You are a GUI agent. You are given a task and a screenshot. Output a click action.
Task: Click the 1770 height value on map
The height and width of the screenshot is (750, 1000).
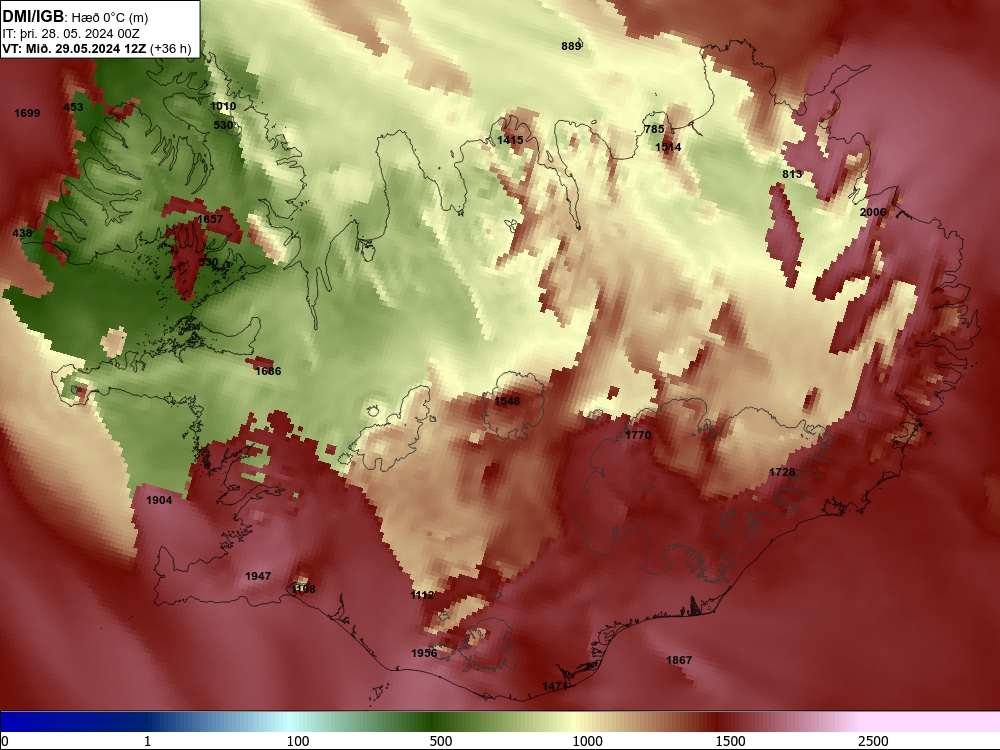[638, 435]
